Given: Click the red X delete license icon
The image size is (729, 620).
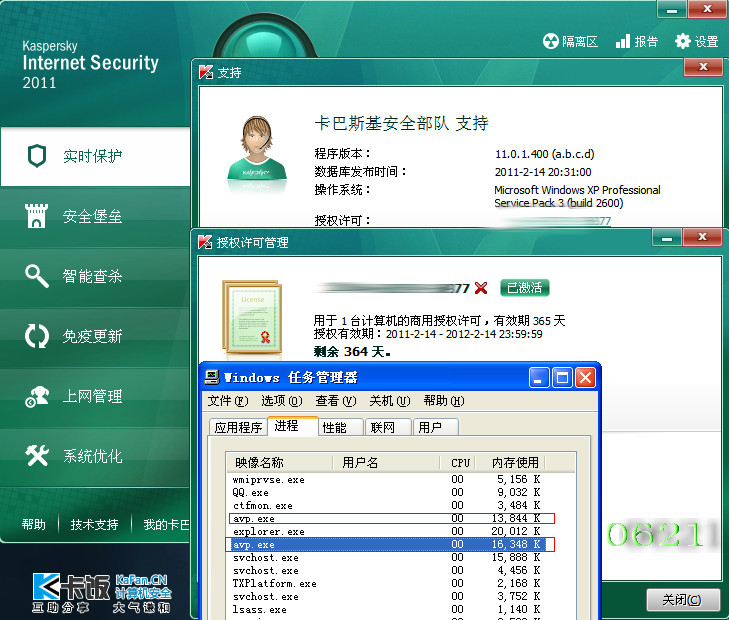Looking at the screenshot, I should coord(481,288).
